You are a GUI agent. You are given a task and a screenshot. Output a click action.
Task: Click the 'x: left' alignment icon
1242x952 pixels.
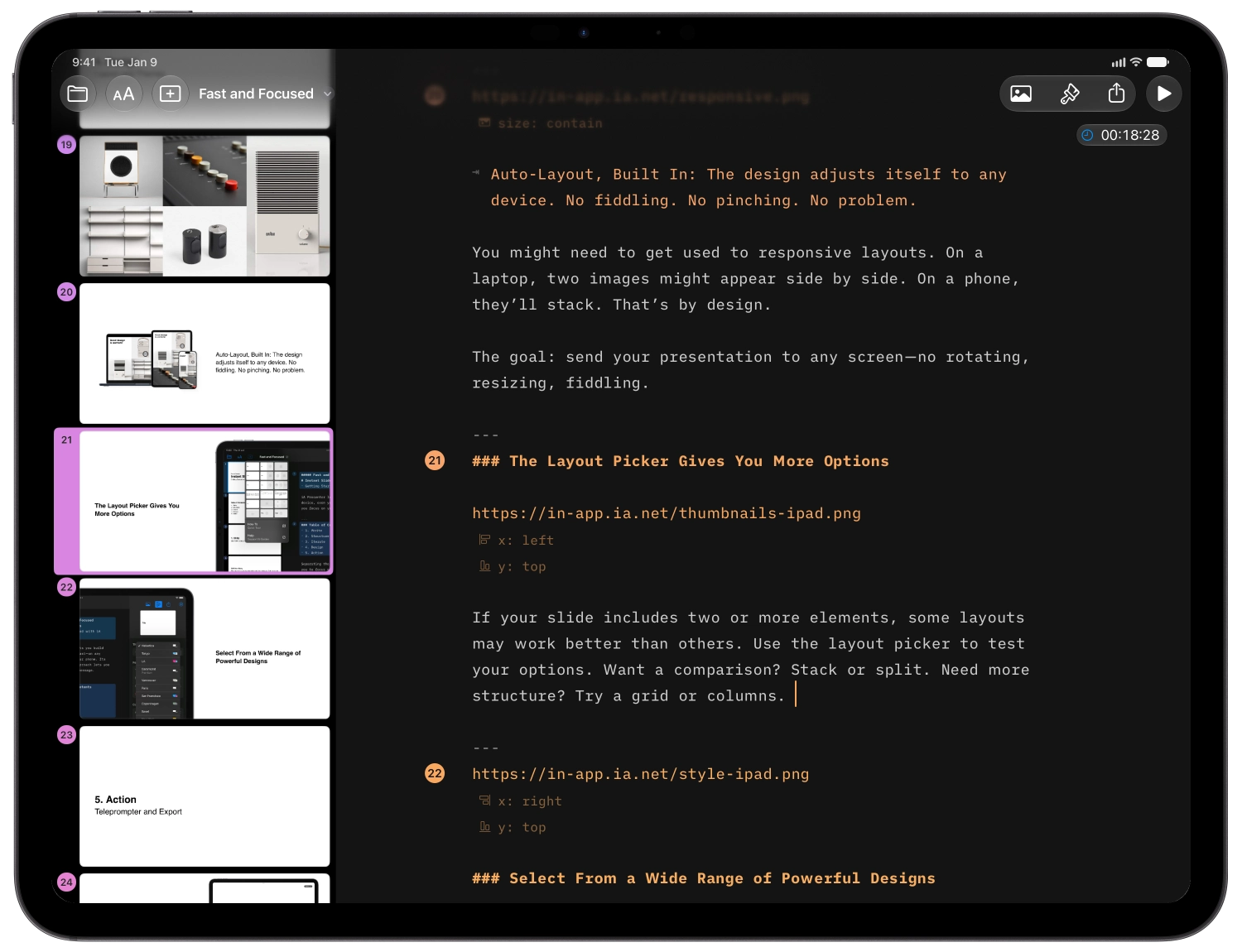tap(484, 540)
